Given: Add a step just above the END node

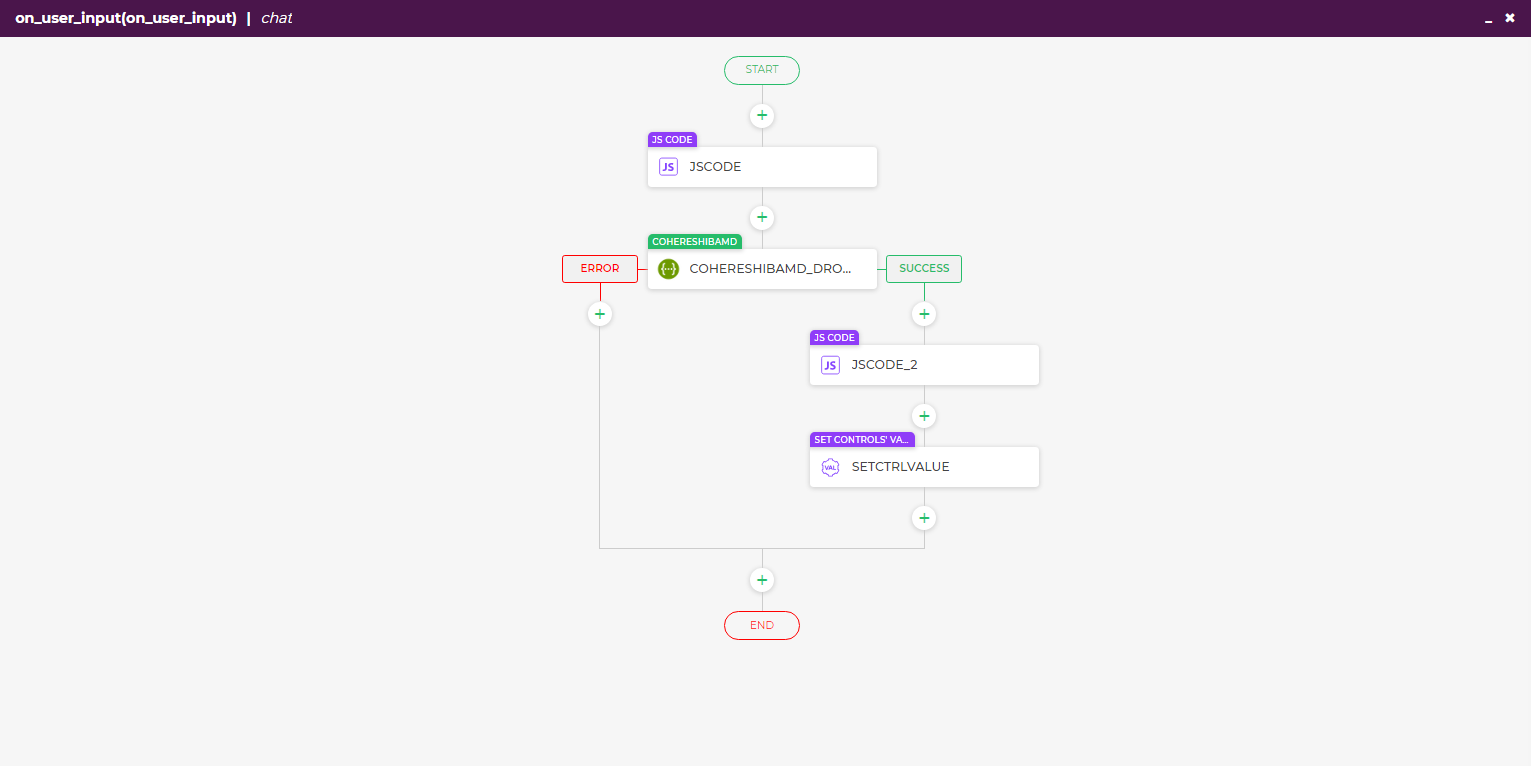Looking at the screenshot, I should coord(762,580).
